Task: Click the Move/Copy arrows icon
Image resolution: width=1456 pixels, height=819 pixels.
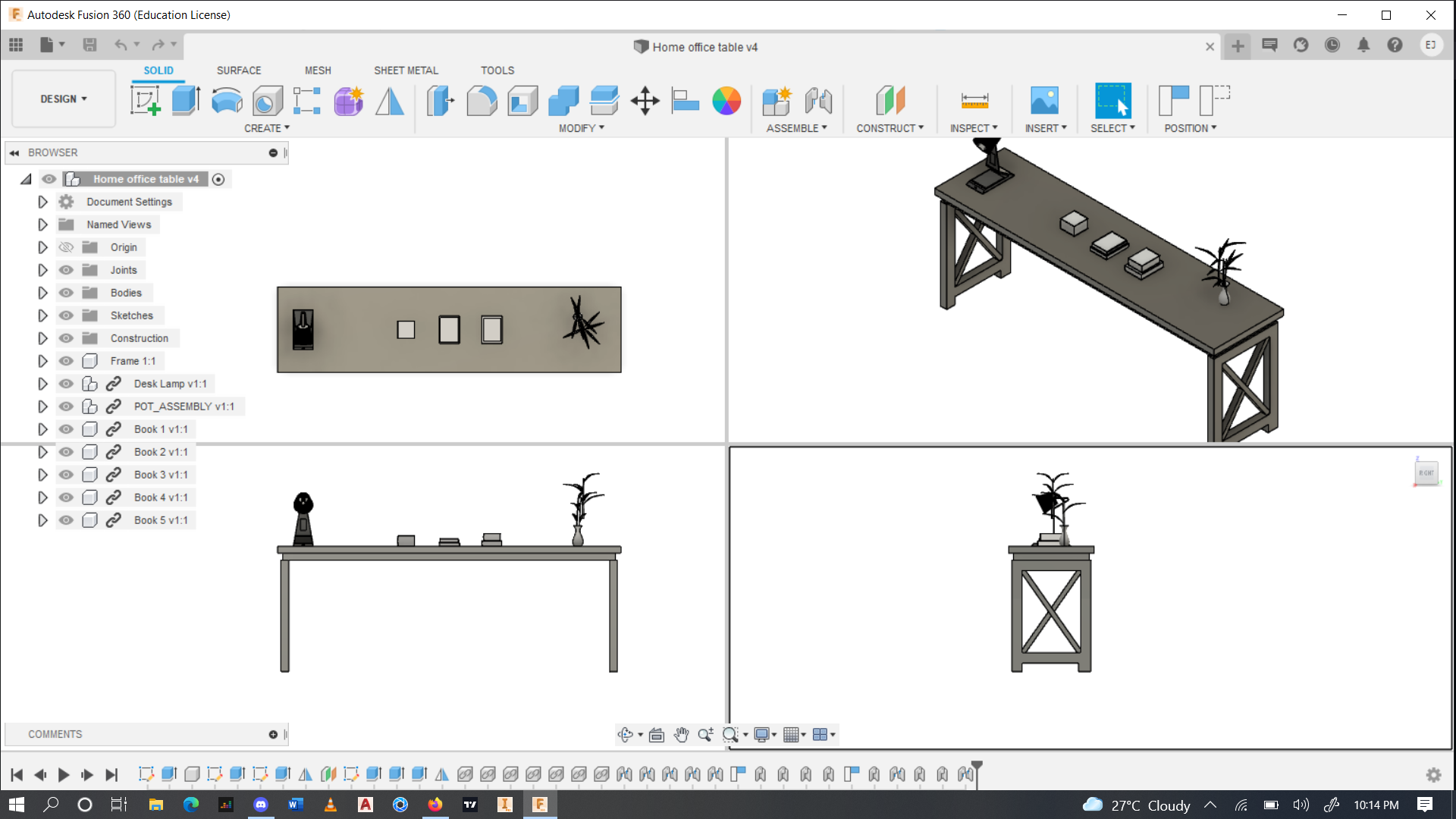Action: [x=645, y=100]
